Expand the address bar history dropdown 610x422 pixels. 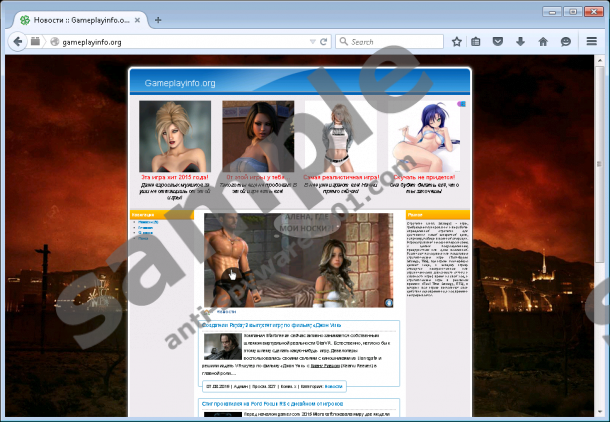point(312,42)
